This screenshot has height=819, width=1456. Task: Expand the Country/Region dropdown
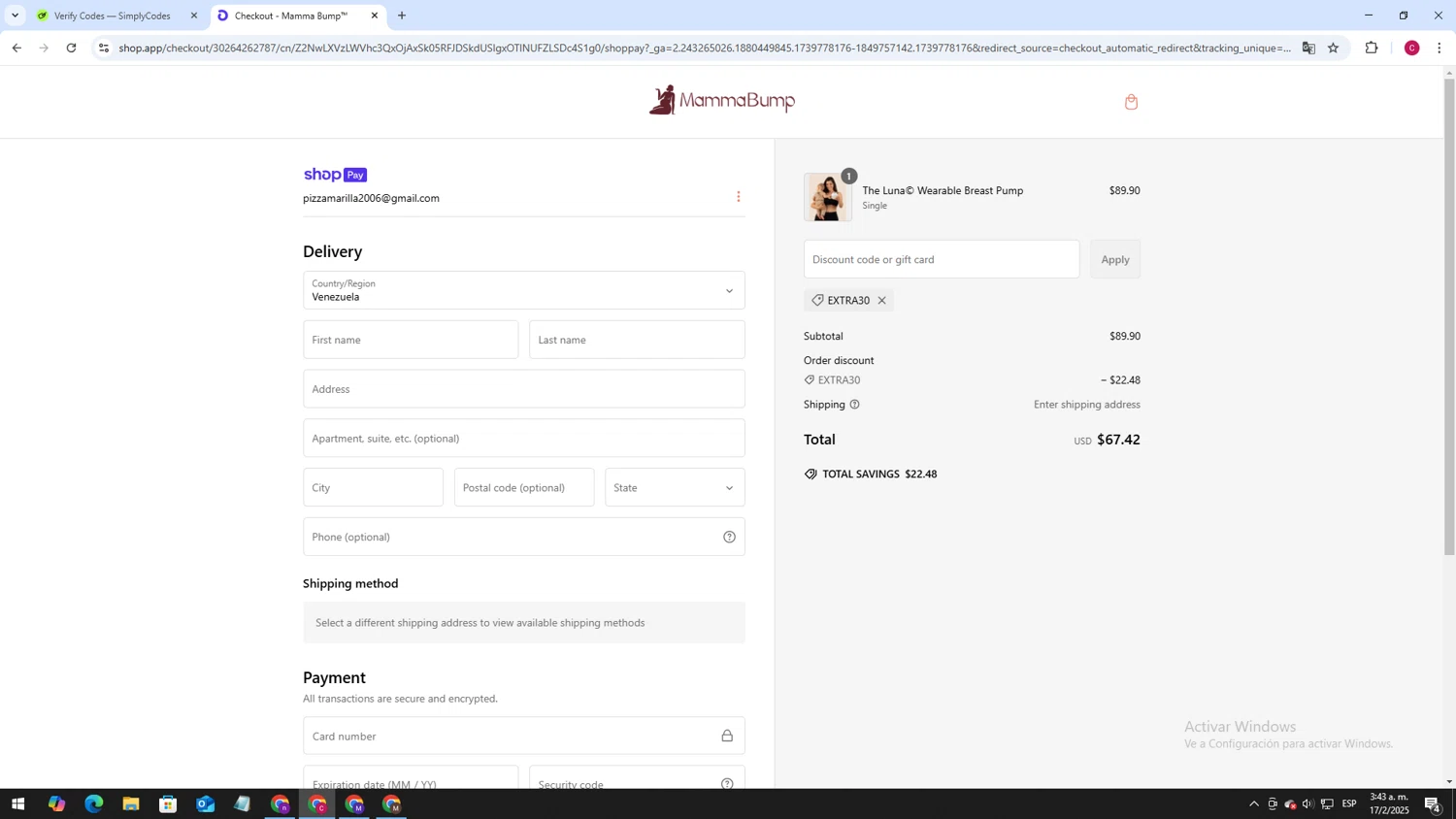click(x=524, y=290)
